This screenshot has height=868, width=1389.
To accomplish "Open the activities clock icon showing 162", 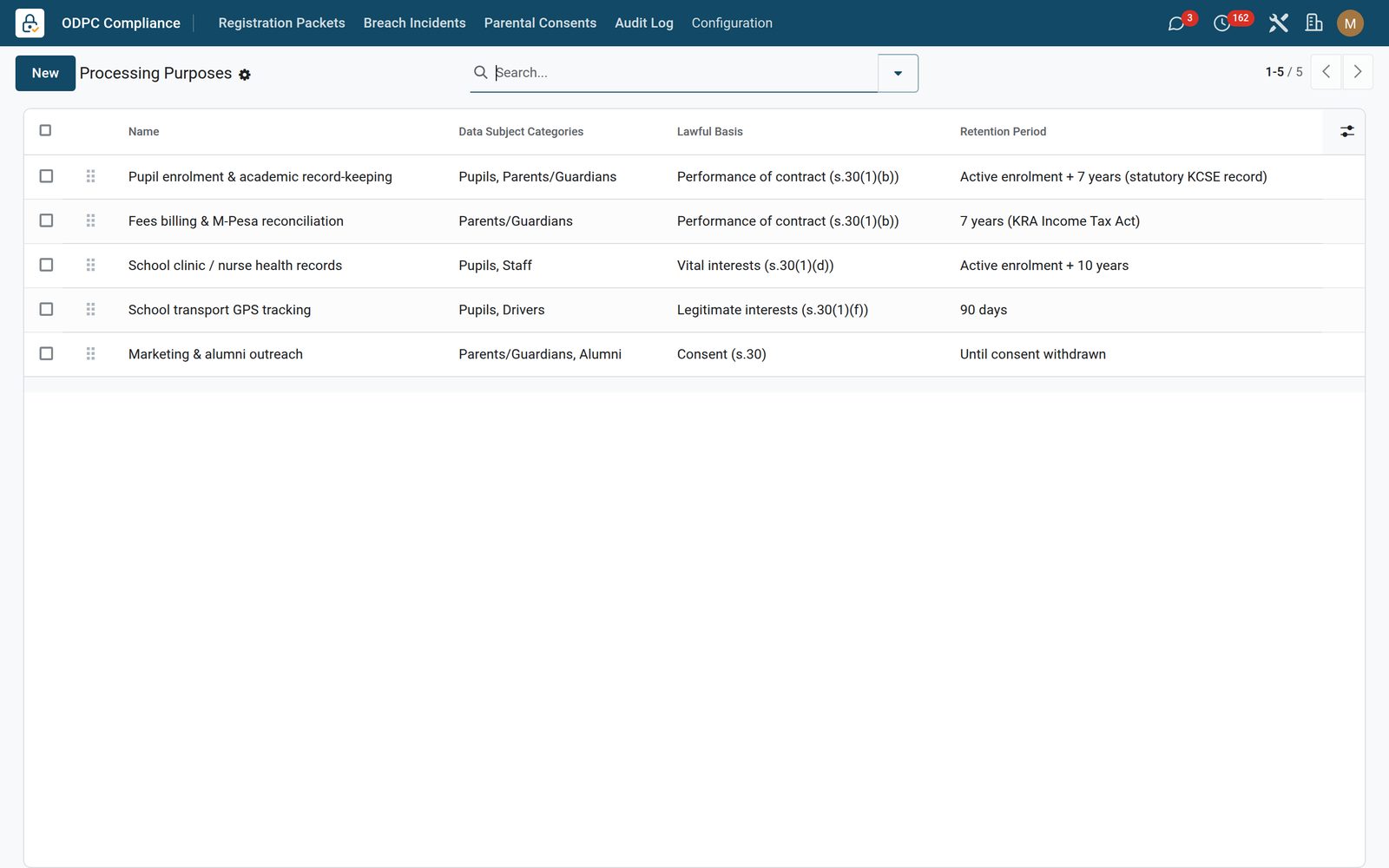I will (x=1222, y=23).
